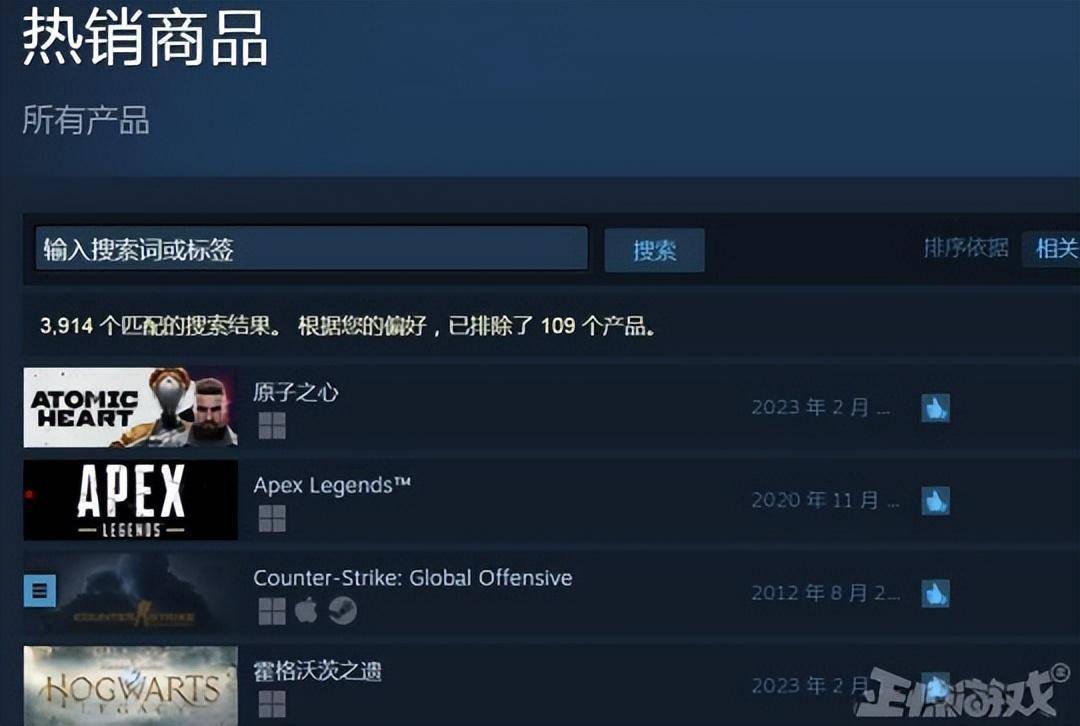Click the blue list badge on Counter-Strike thumbnail
1080x726 pixels.
40,591
